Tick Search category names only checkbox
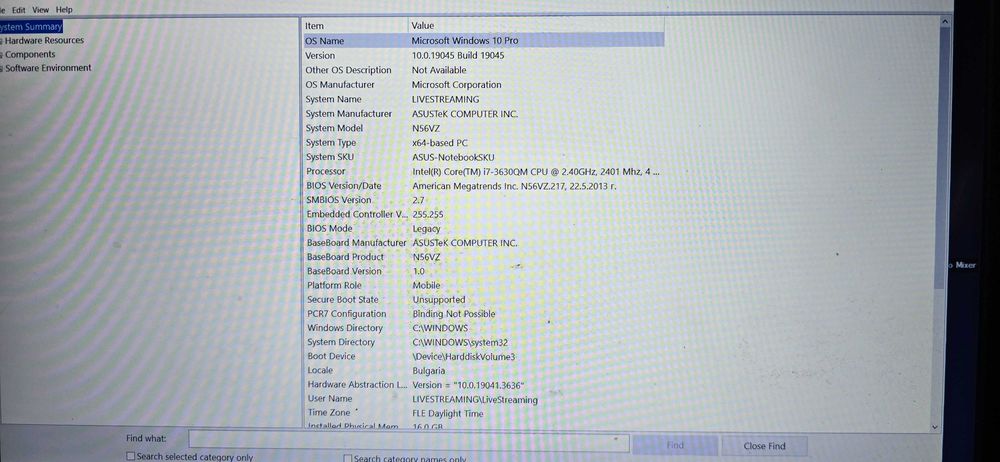The image size is (1000, 462). [348, 458]
